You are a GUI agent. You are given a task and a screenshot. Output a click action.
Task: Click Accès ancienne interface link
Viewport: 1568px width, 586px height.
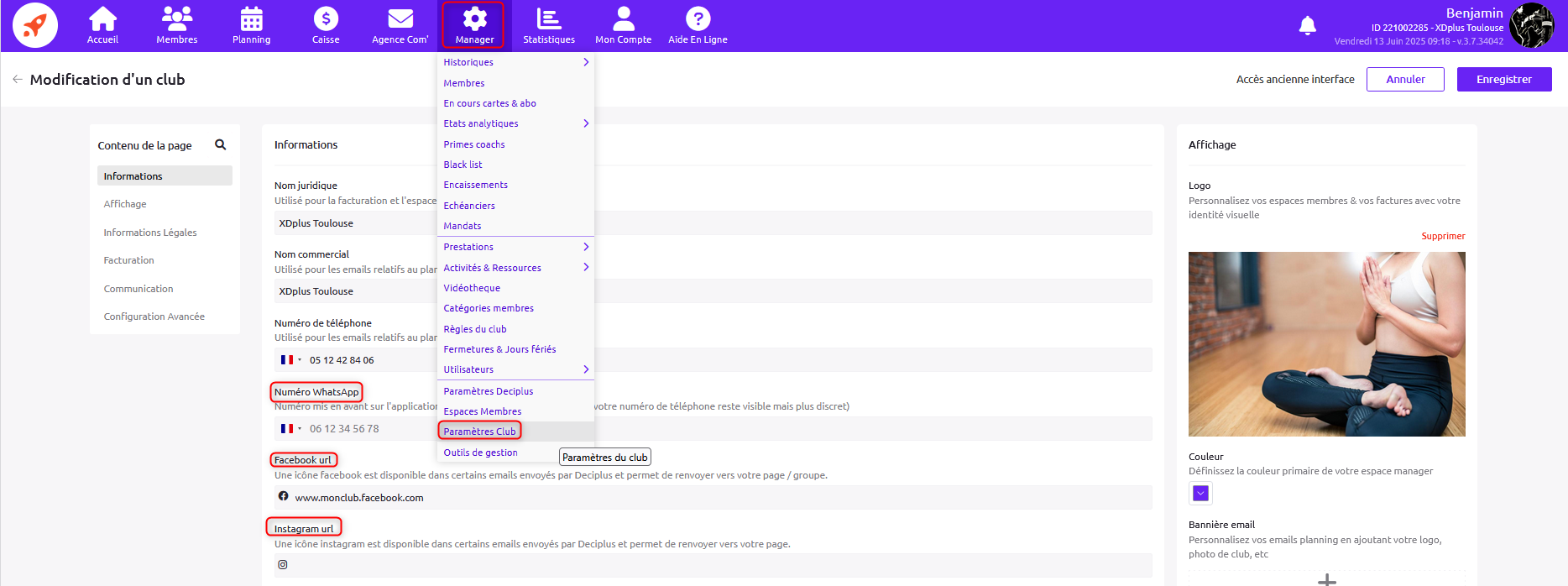tap(1295, 79)
